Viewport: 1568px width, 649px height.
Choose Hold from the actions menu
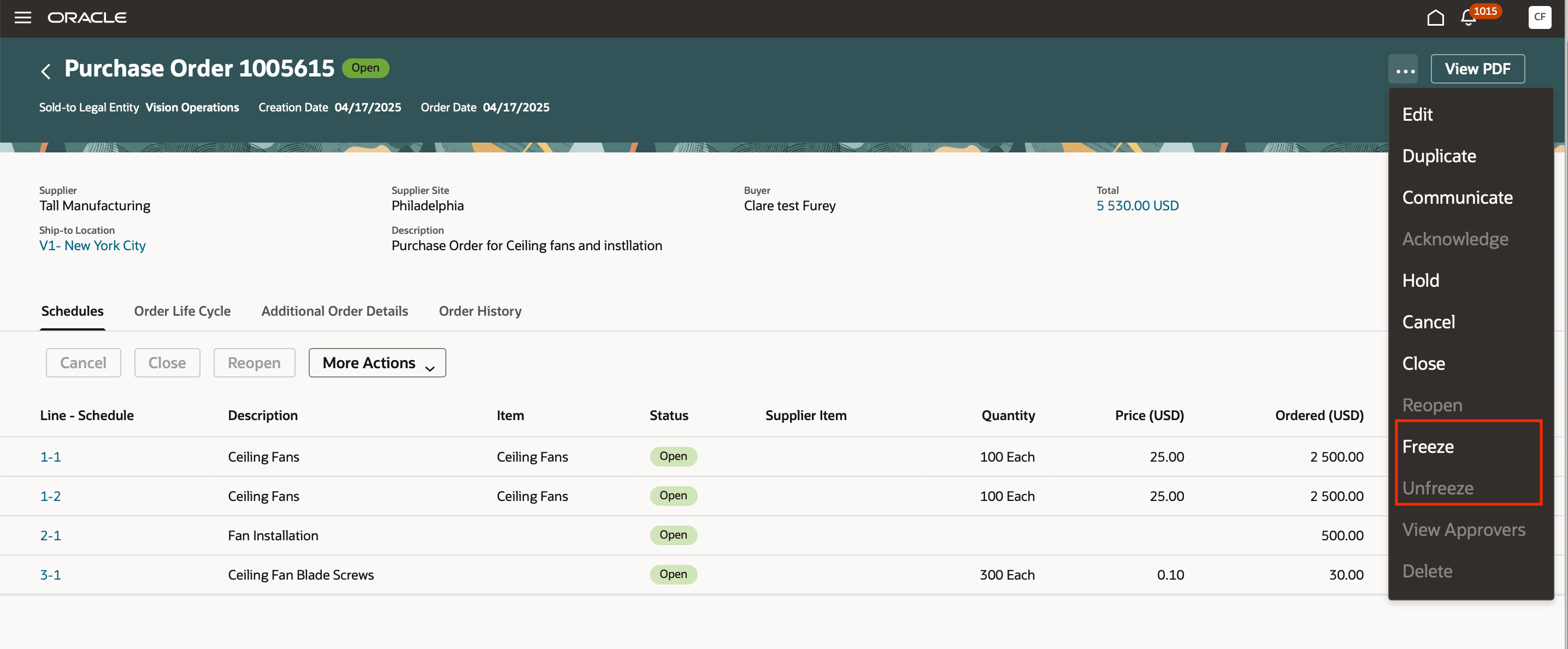(1420, 281)
